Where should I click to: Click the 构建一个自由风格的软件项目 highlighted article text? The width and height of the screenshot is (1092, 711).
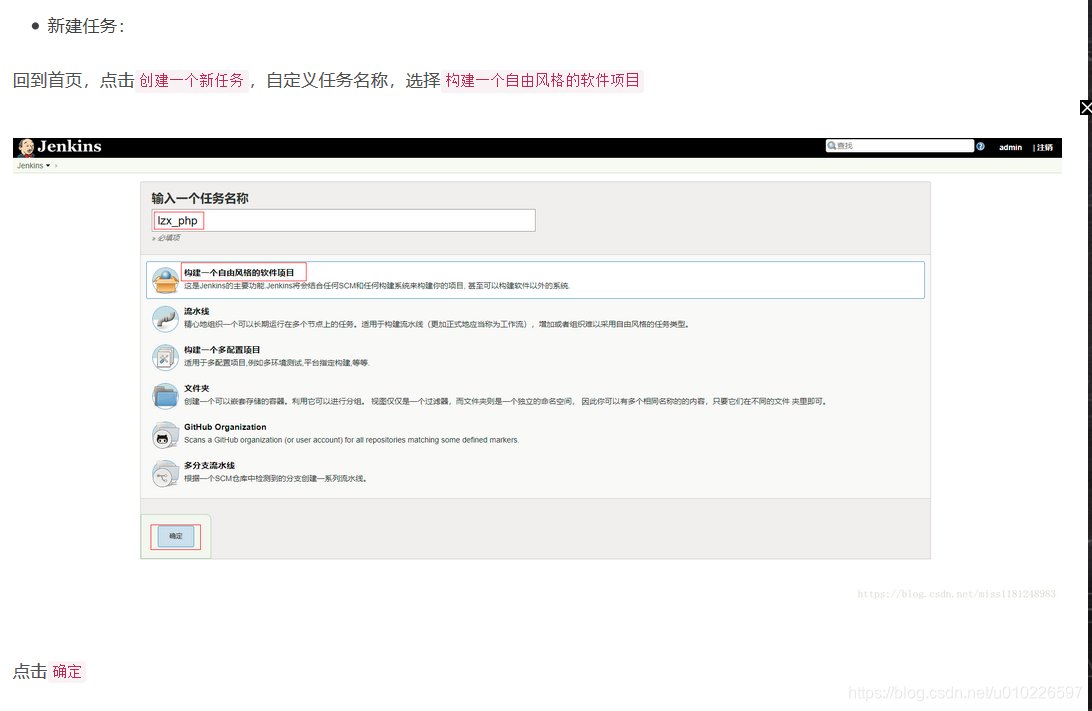543,81
